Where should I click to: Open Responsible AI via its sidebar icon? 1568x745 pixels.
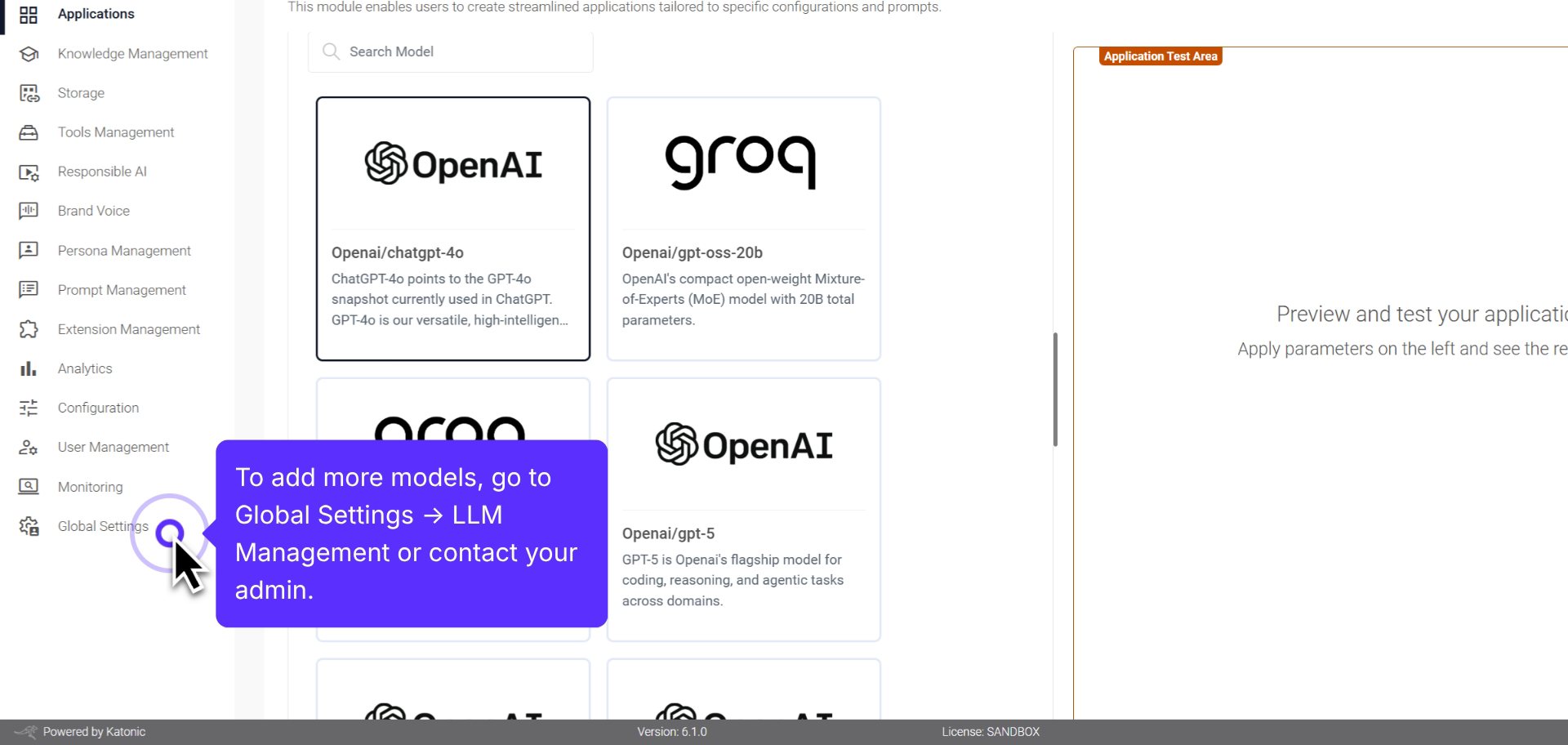click(x=28, y=172)
